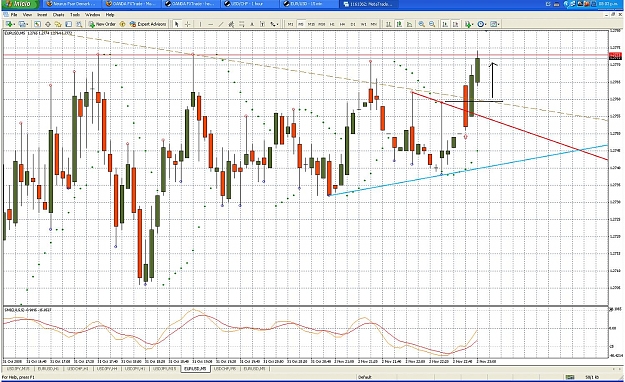Switch chart to W1 timeframe

click(x=363, y=24)
